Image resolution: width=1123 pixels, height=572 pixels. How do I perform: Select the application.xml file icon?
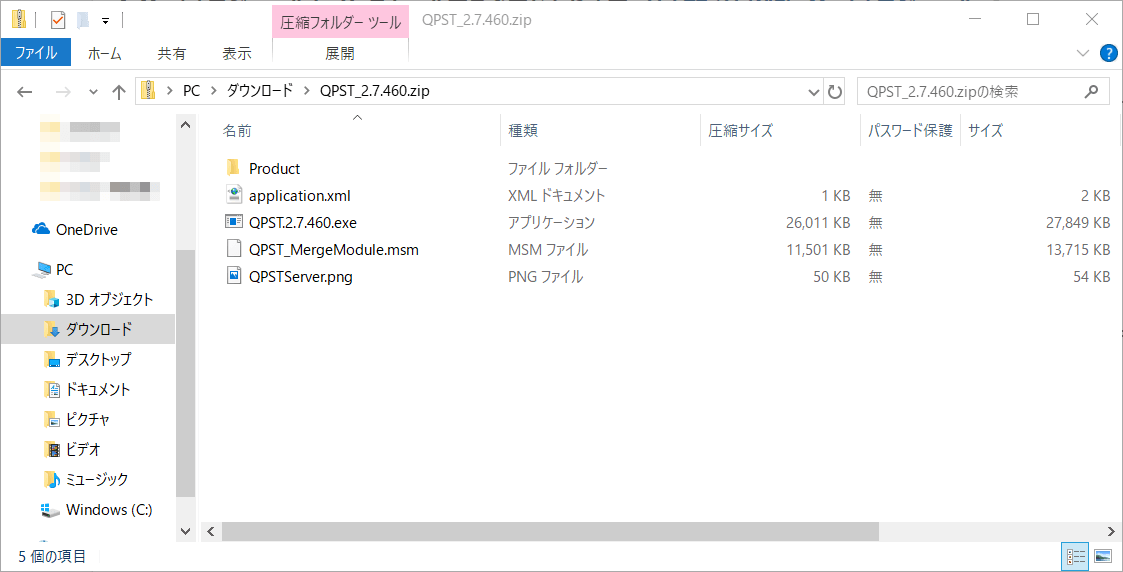pos(233,195)
